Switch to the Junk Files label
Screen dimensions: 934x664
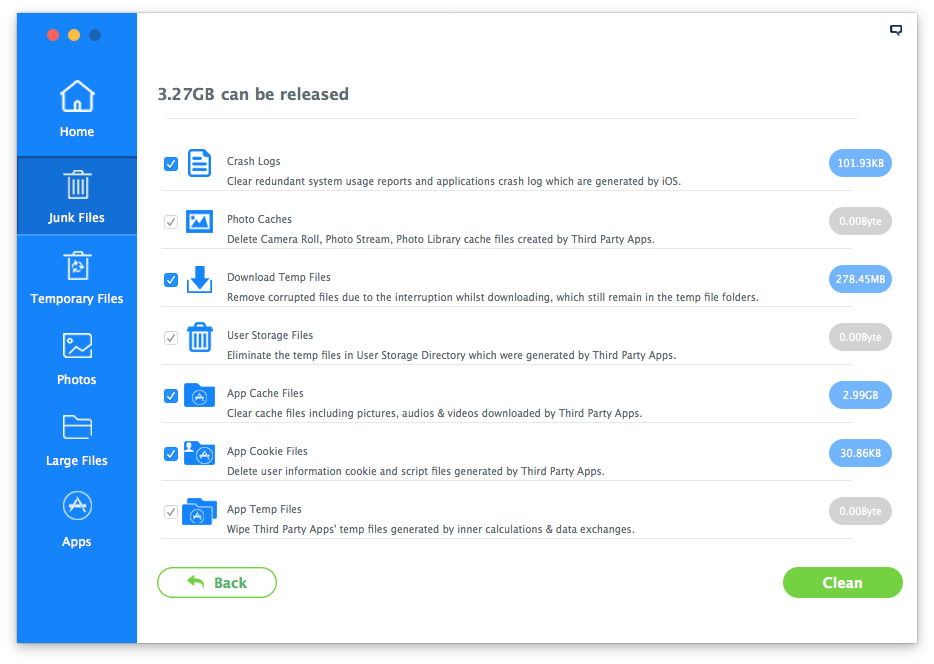pos(77,218)
